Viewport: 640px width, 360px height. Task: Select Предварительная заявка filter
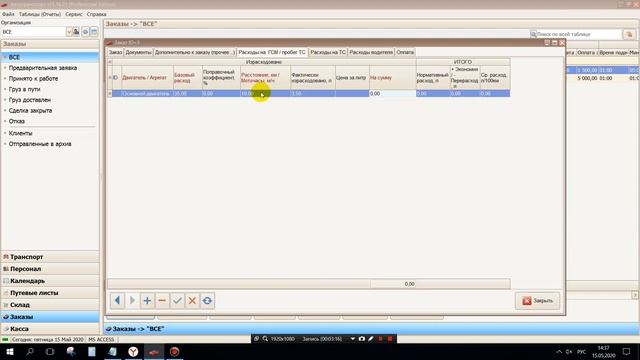tap(42, 68)
